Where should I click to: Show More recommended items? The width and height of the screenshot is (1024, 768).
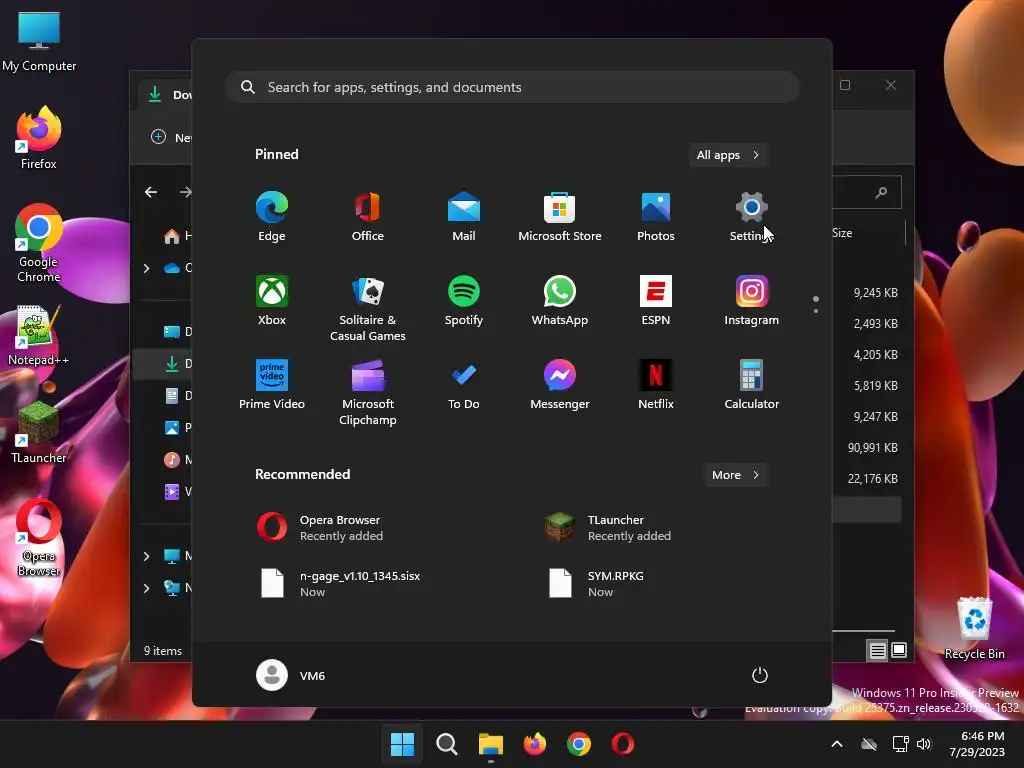pyautogui.click(x=735, y=475)
